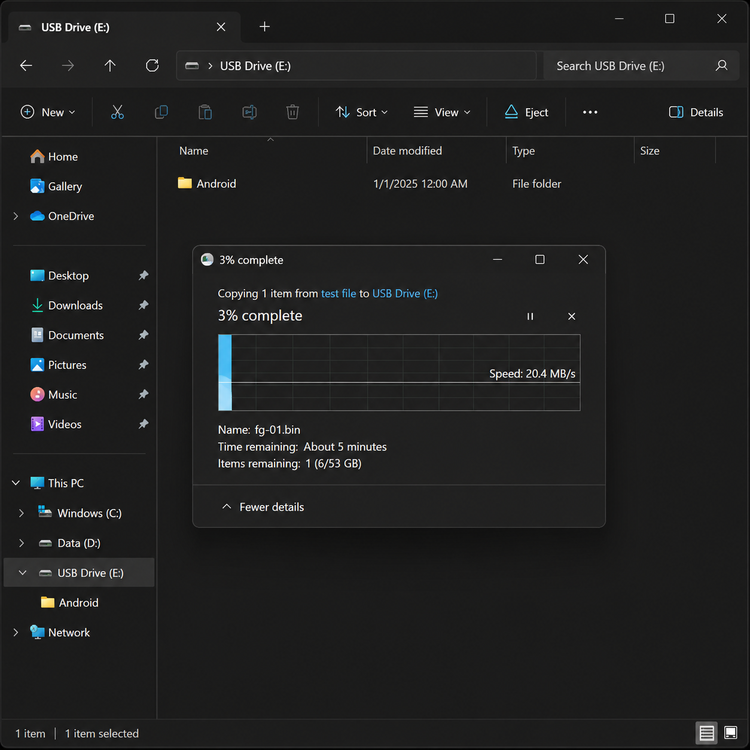Click the Rename icon in toolbar
This screenshot has width=750, height=750.
coord(249,112)
